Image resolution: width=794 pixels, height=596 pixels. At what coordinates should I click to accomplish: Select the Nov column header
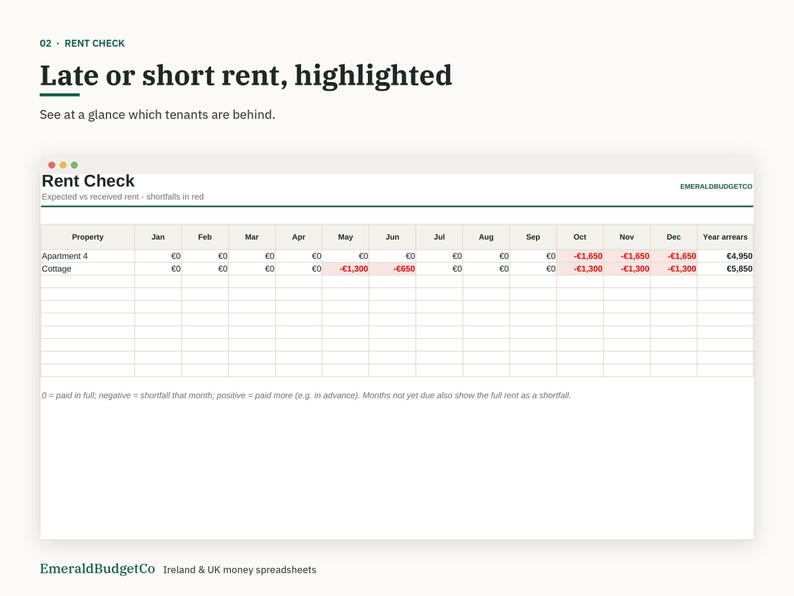pyautogui.click(x=627, y=237)
